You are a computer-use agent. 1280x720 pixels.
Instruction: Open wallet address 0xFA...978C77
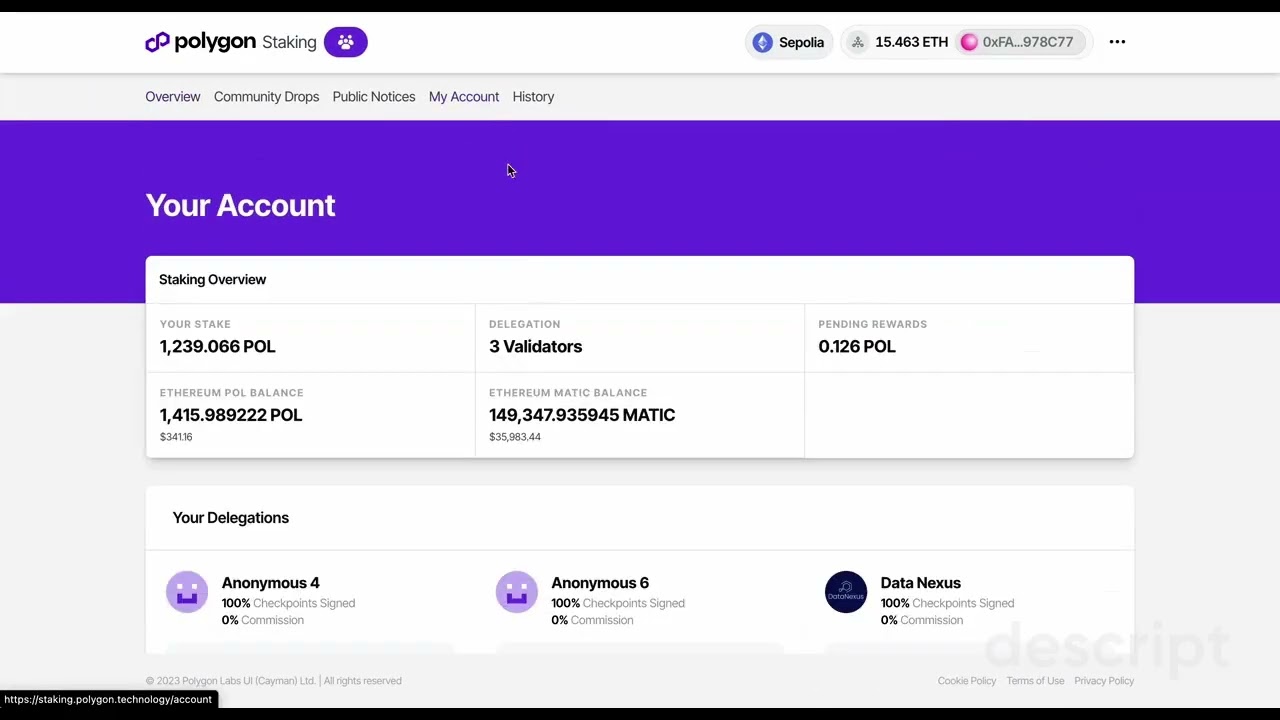pyautogui.click(x=1020, y=42)
